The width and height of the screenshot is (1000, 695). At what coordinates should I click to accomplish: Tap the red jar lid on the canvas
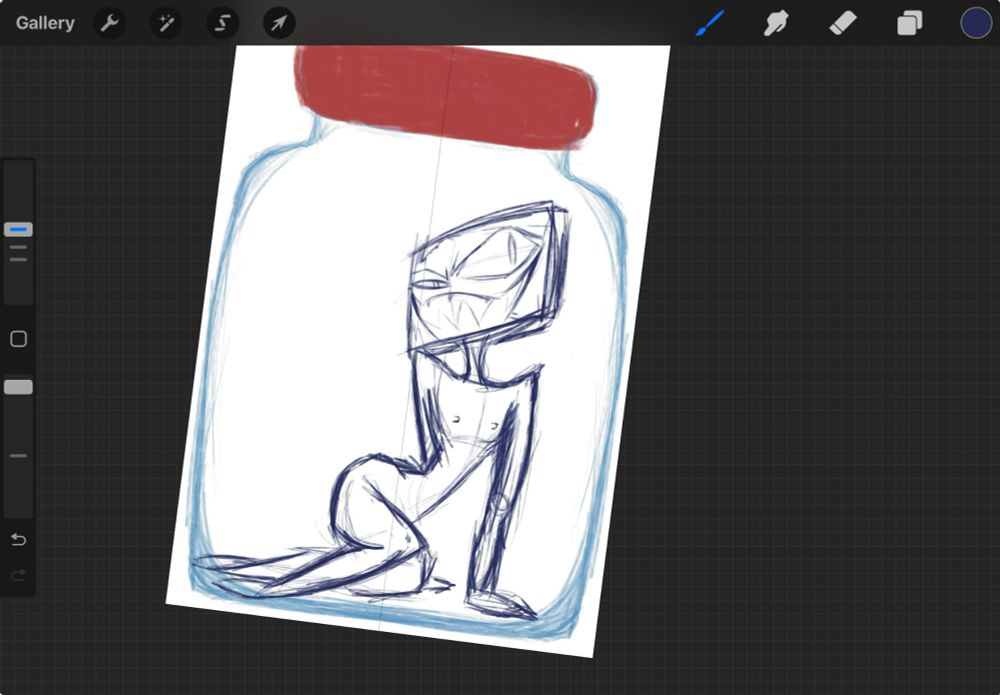(x=446, y=96)
